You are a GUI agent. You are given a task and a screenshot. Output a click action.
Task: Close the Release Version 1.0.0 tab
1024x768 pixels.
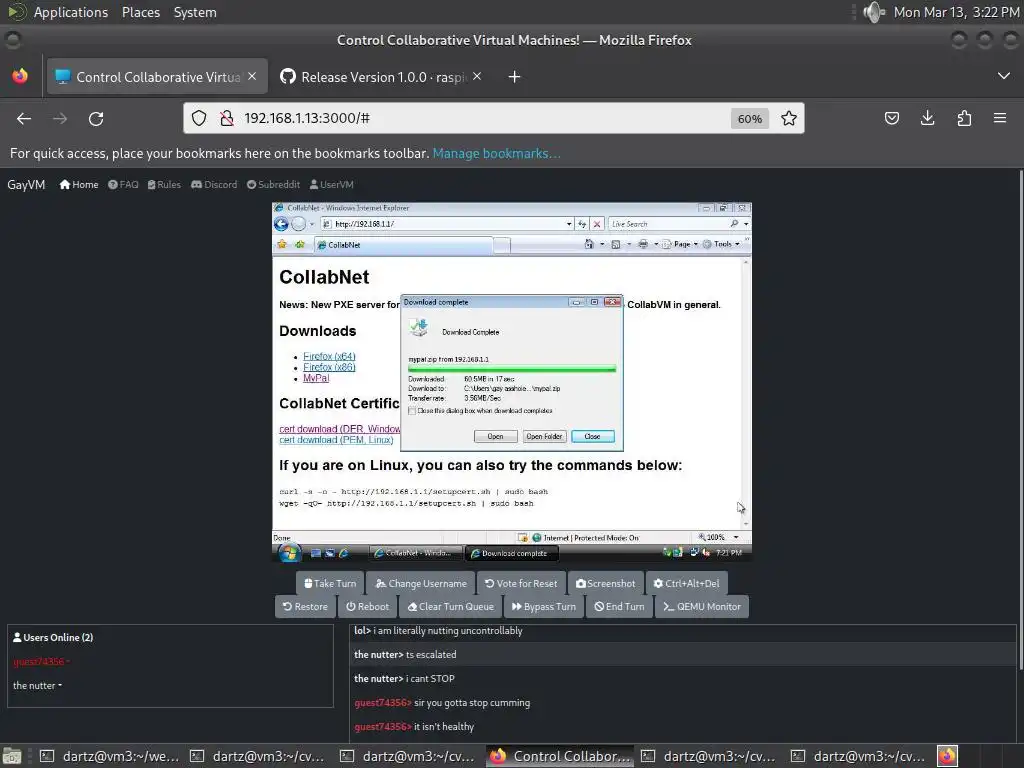tap(477, 76)
